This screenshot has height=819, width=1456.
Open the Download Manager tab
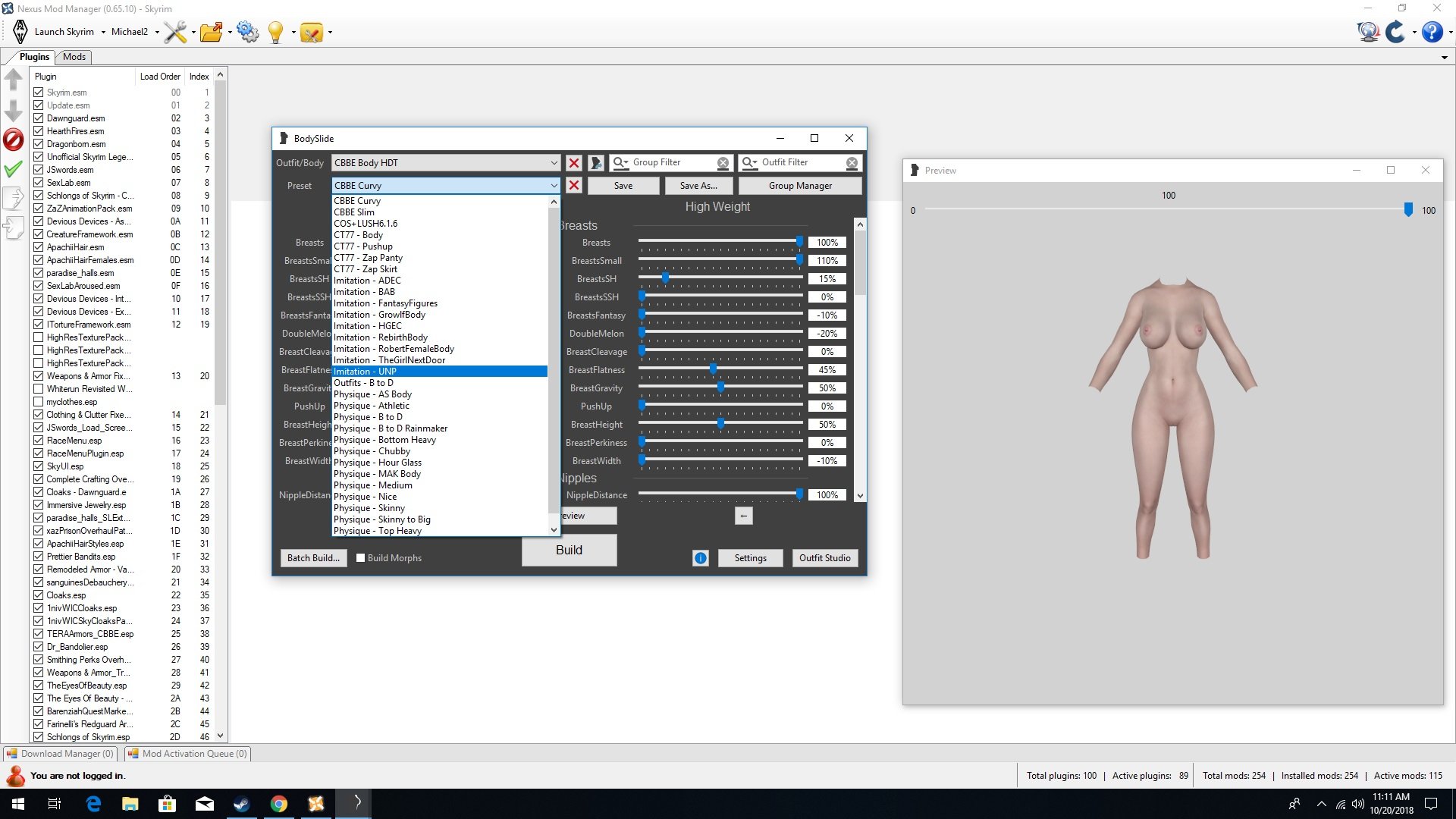pyautogui.click(x=60, y=754)
